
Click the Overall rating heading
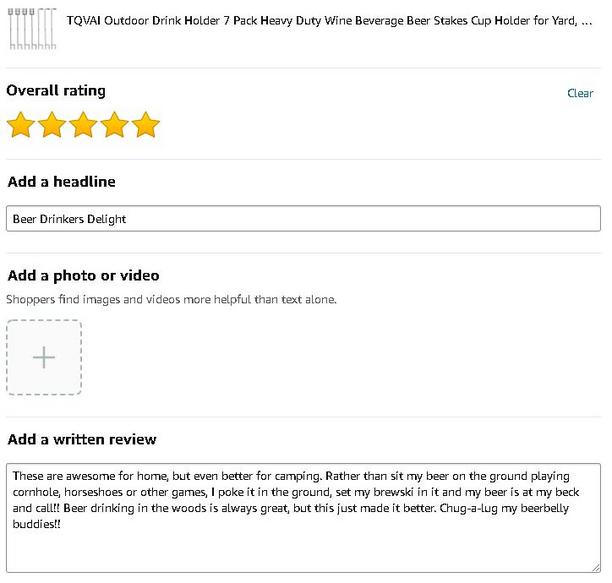click(x=56, y=91)
